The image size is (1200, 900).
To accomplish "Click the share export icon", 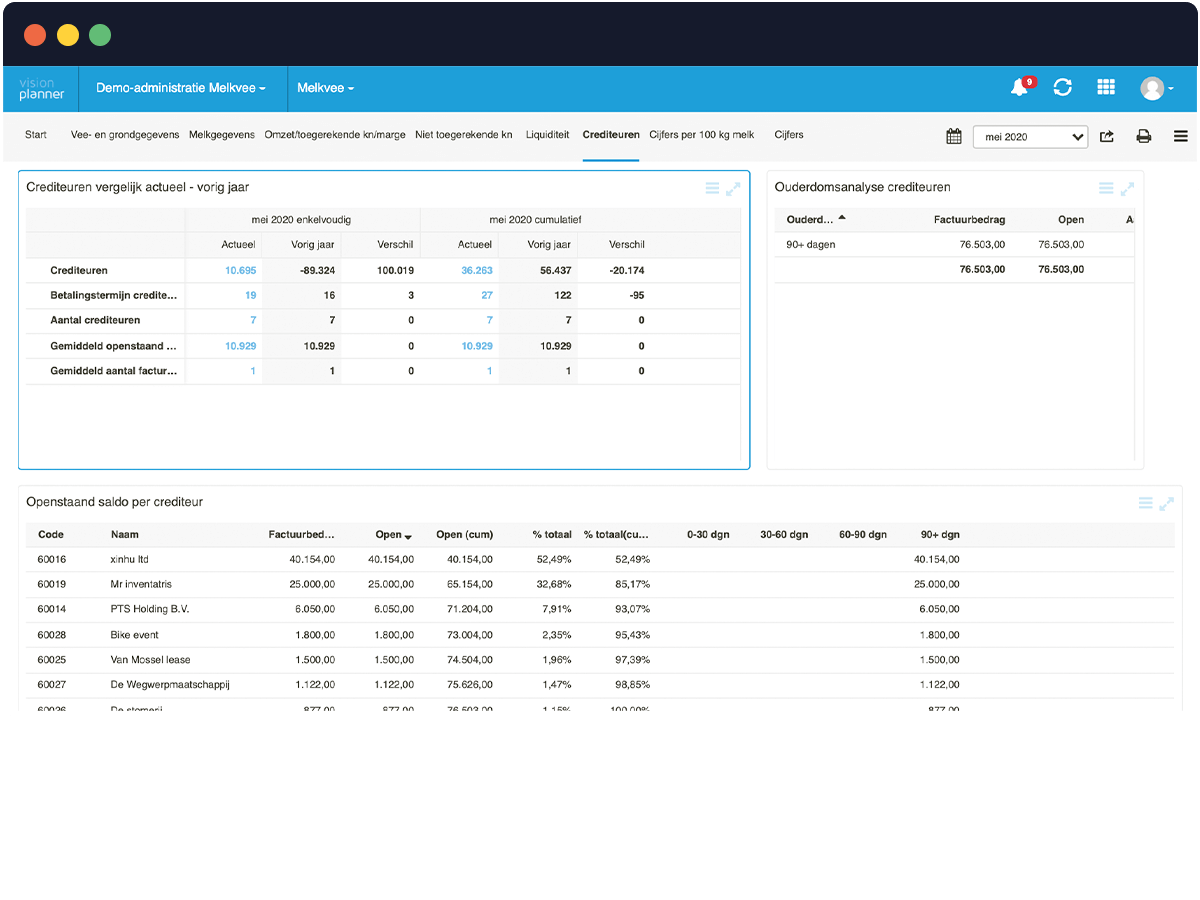I will 1107,136.
